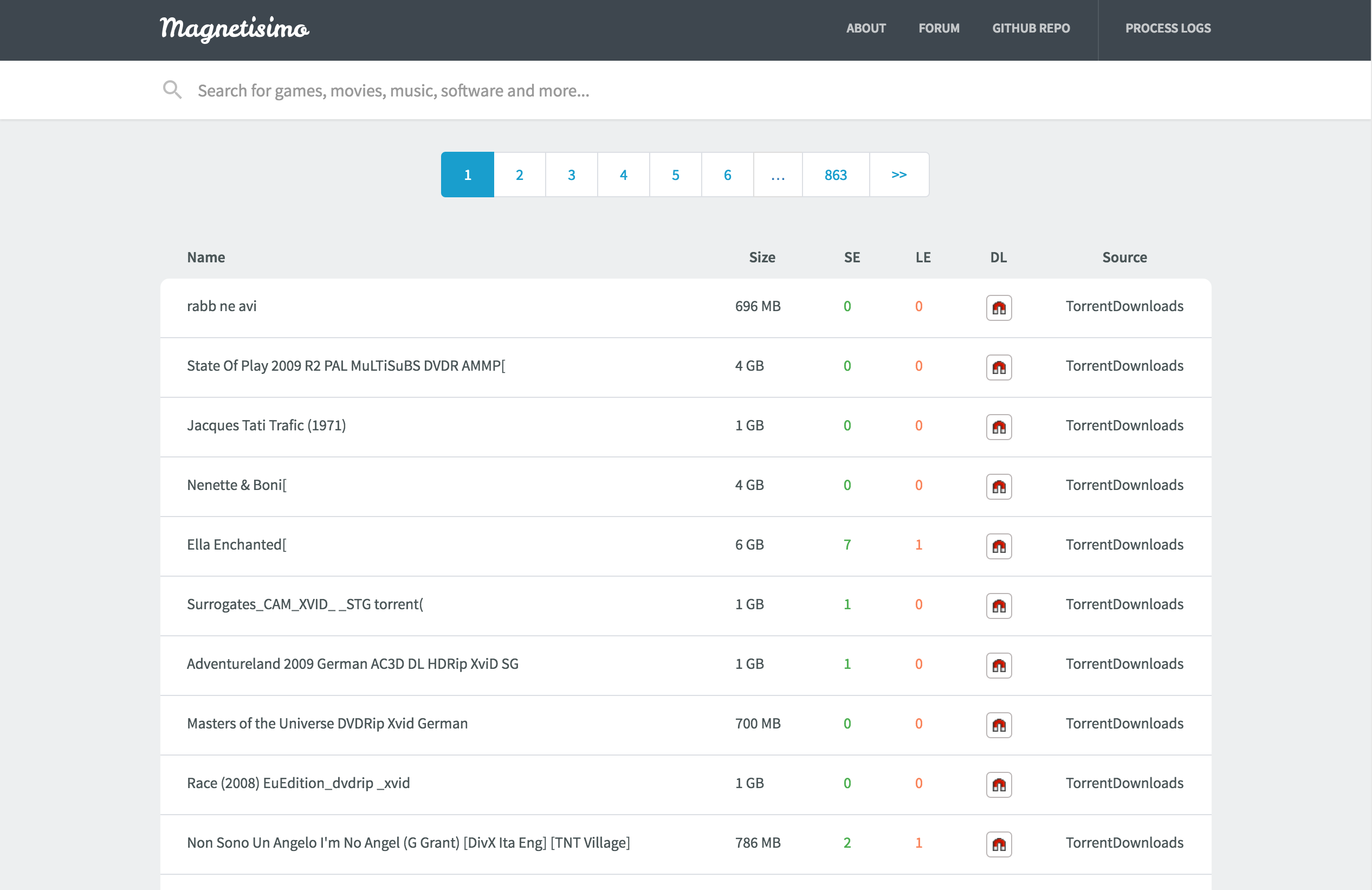
Task: Go to page 6
Action: coord(728,174)
